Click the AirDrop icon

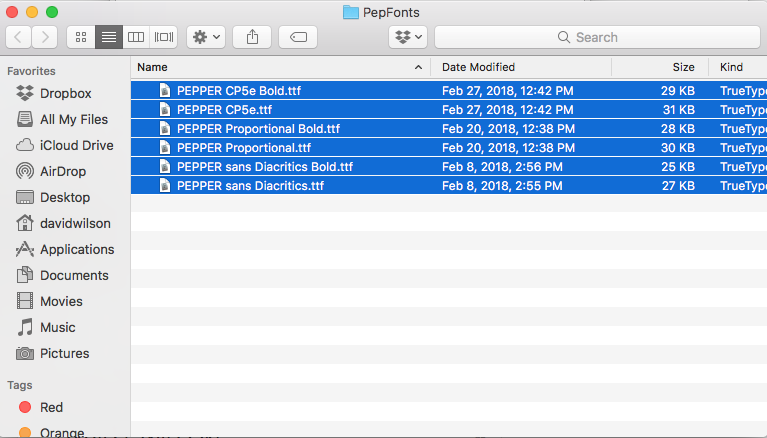click(x=25, y=171)
